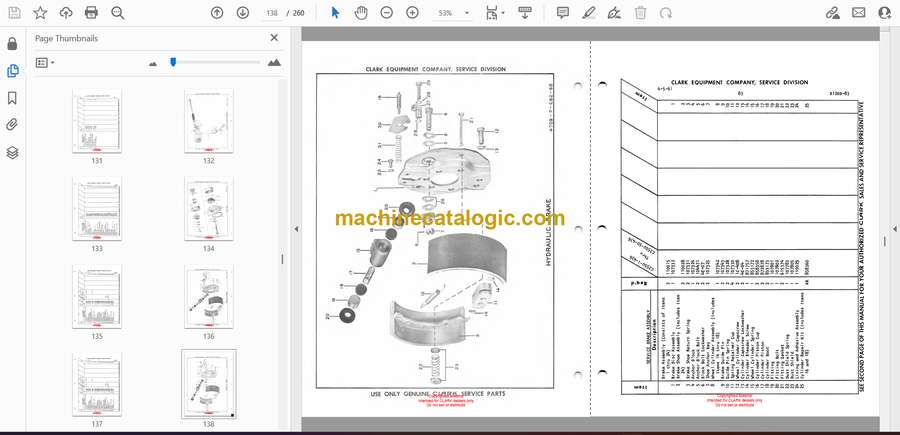Edit the current page number field
This screenshot has height=435, width=900.
click(x=272, y=13)
